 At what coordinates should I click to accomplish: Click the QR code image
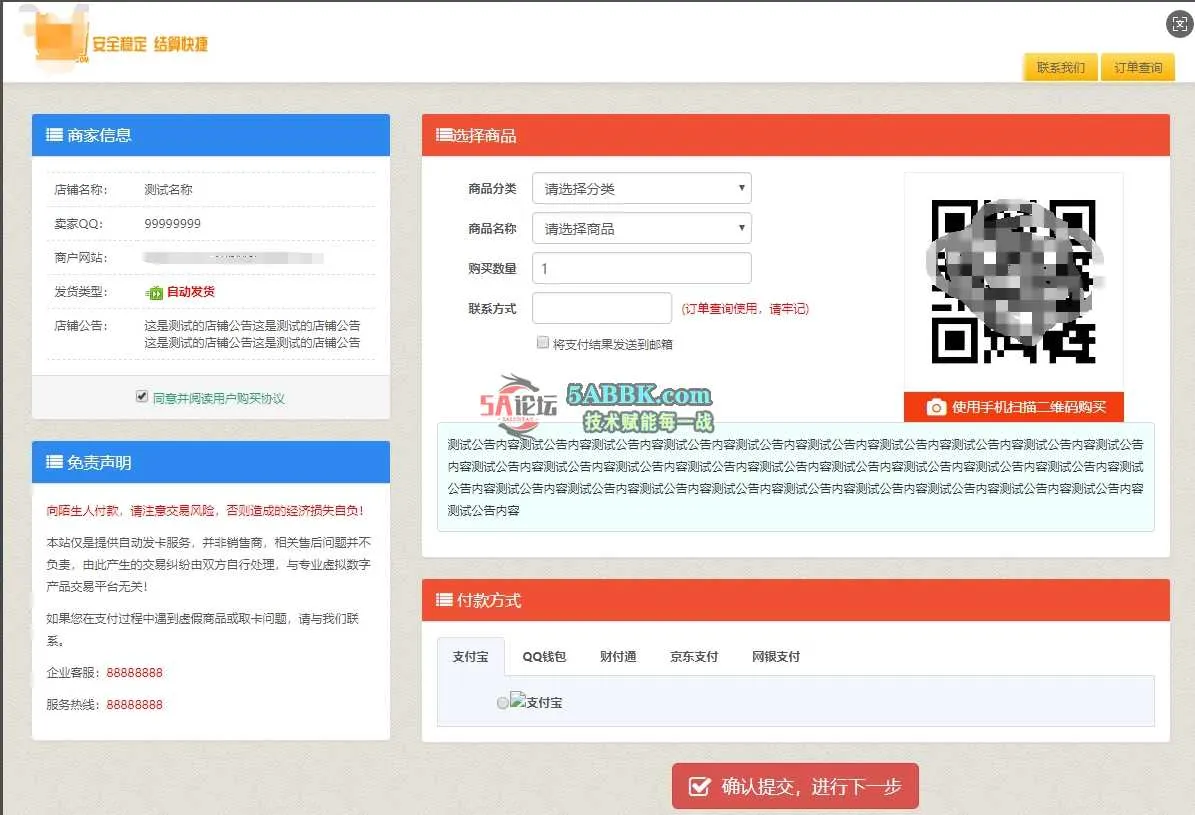[1013, 282]
